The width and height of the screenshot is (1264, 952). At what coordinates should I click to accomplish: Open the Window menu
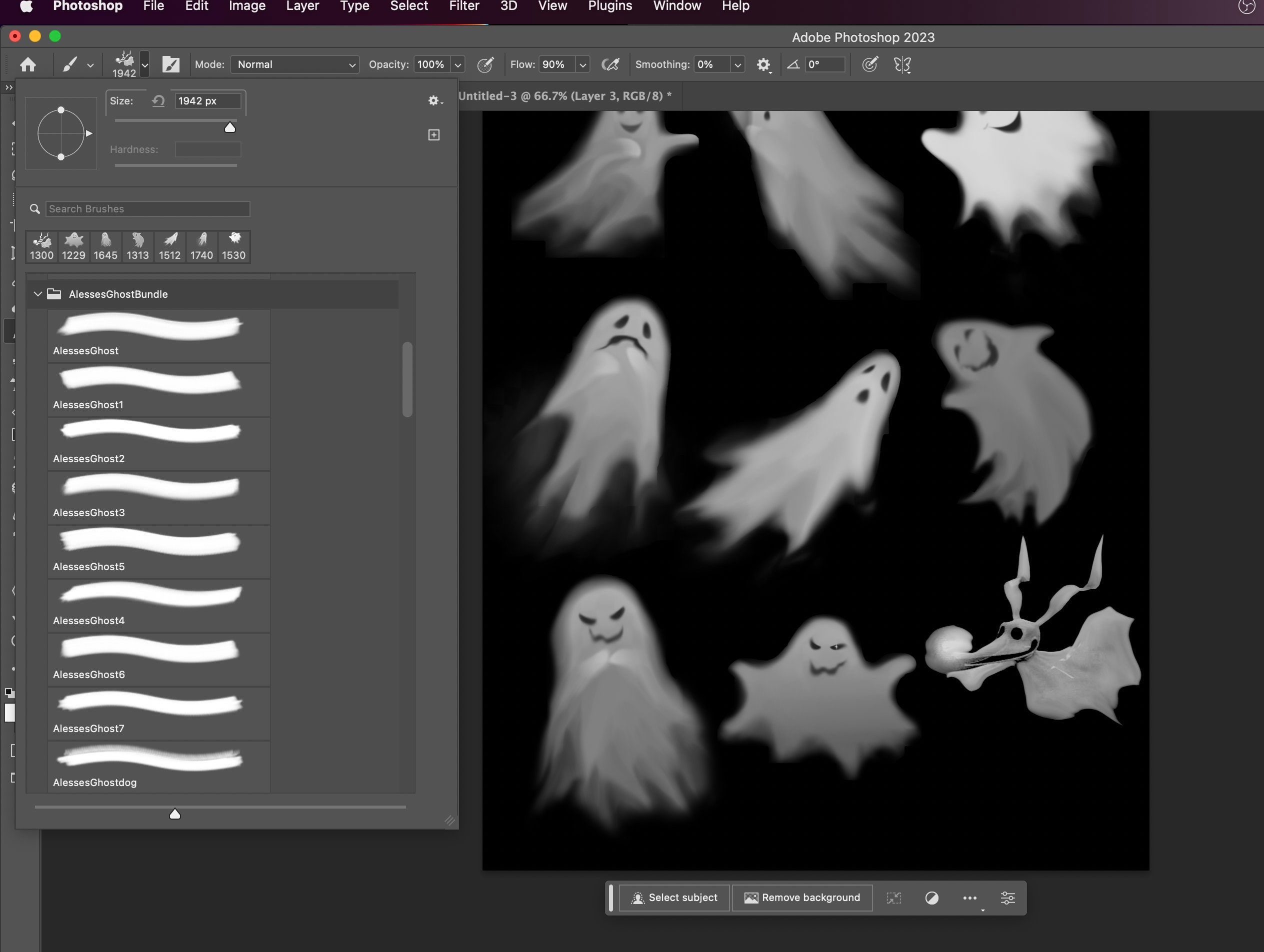pyautogui.click(x=676, y=6)
